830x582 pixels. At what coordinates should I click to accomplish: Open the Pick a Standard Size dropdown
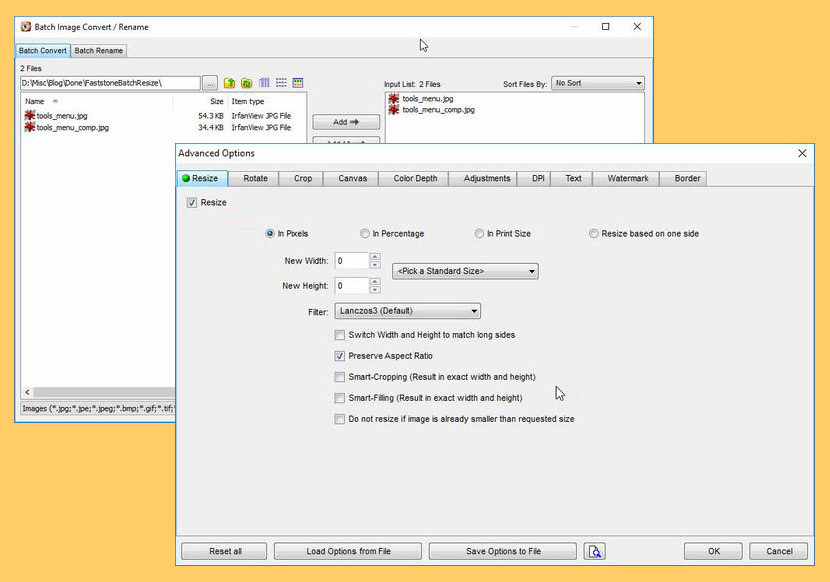pyautogui.click(x=465, y=271)
